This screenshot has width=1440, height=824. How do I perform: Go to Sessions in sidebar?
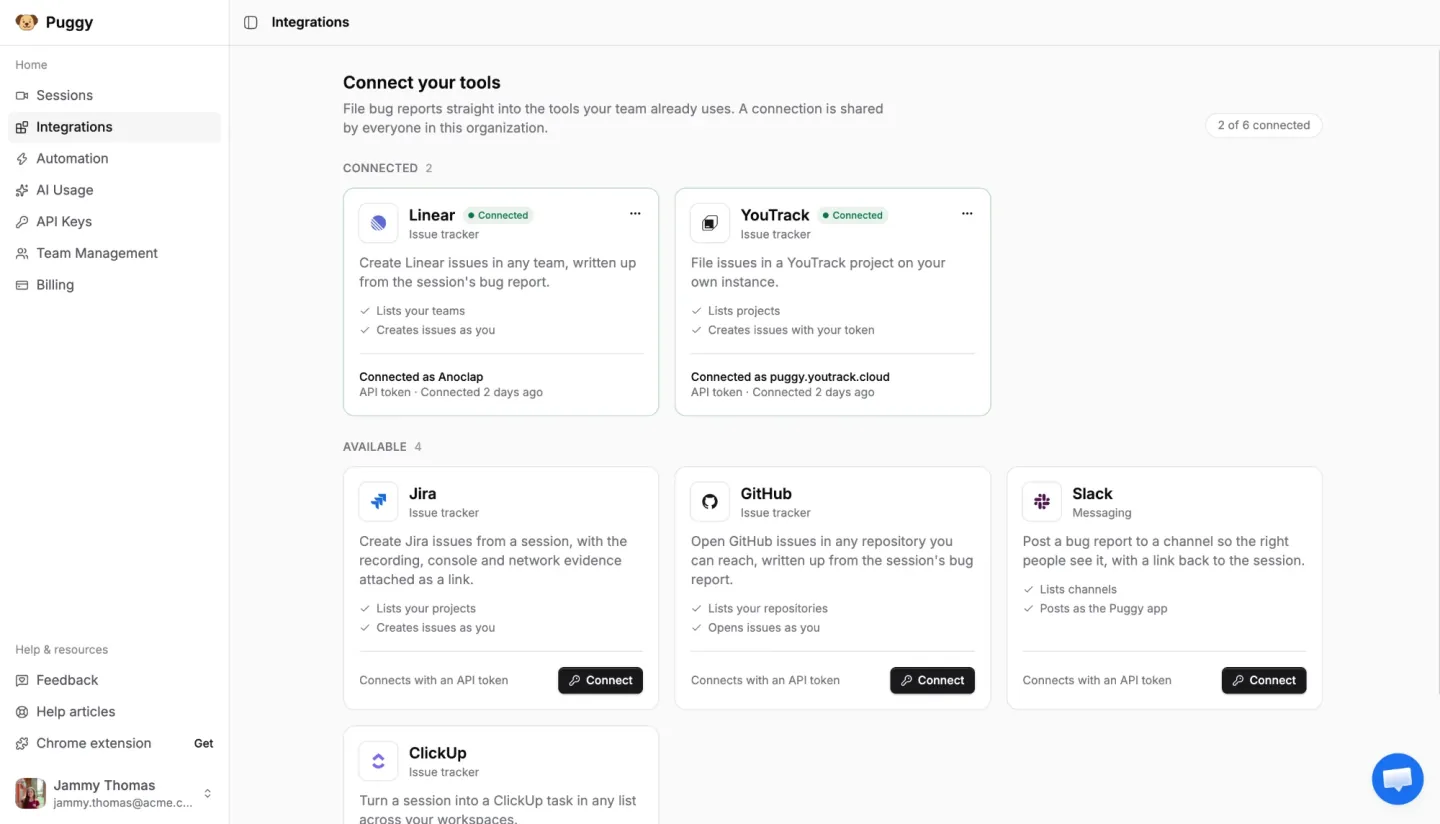(x=114, y=95)
